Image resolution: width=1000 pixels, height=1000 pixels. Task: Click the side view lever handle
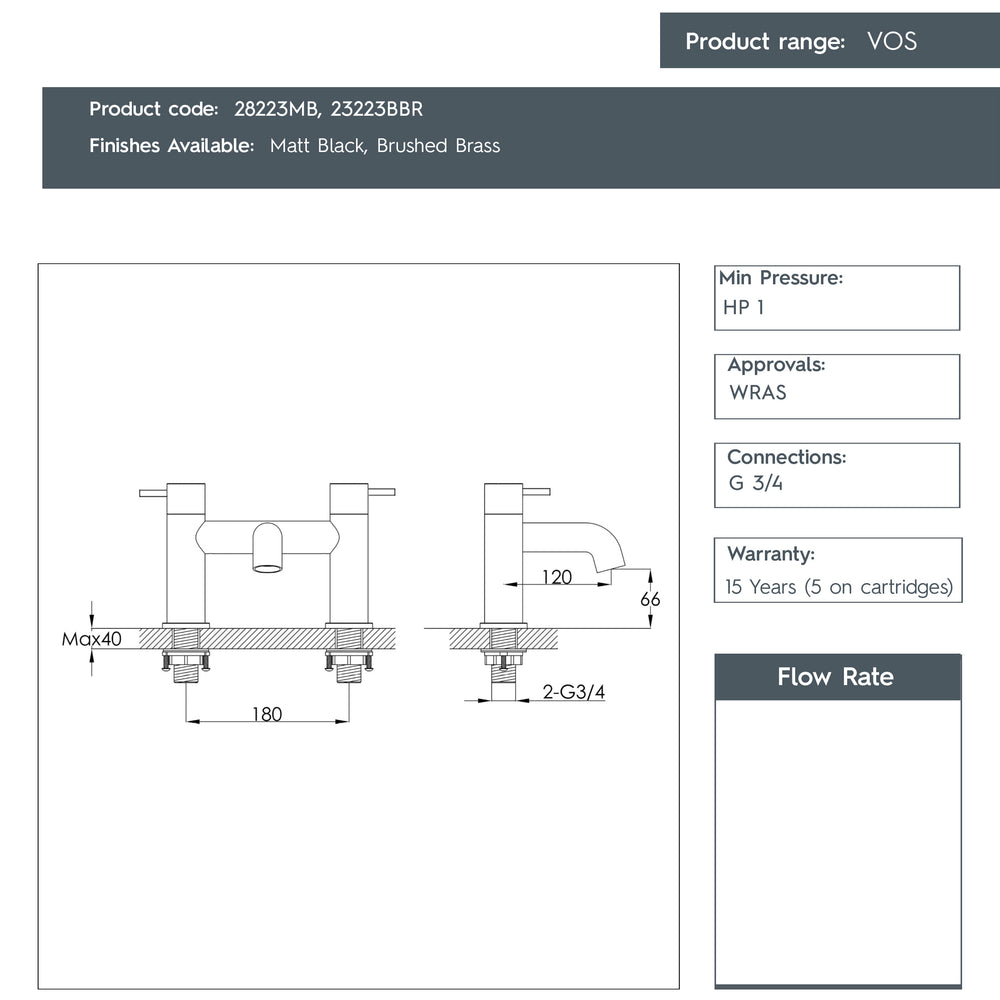pyautogui.click(x=537, y=492)
